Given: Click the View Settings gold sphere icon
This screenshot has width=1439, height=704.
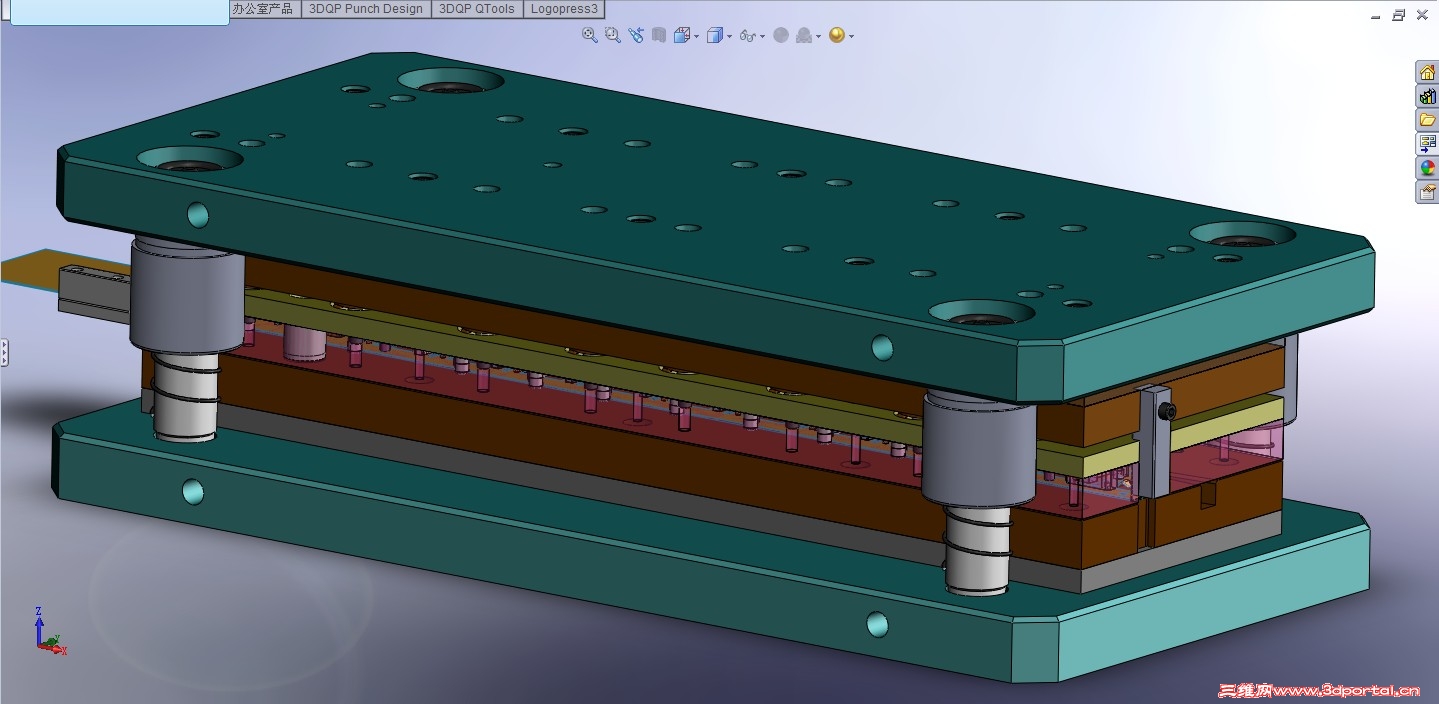Looking at the screenshot, I should 837,35.
